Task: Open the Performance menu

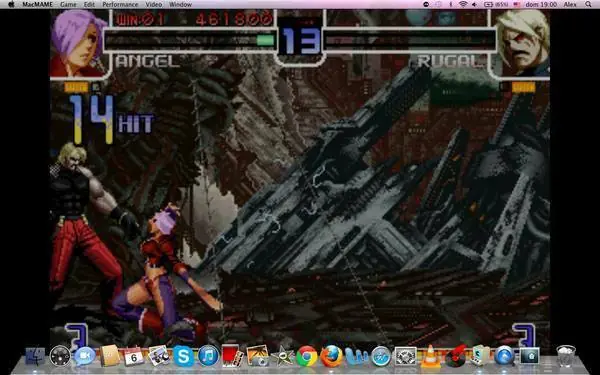Action: click(x=120, y=5)
